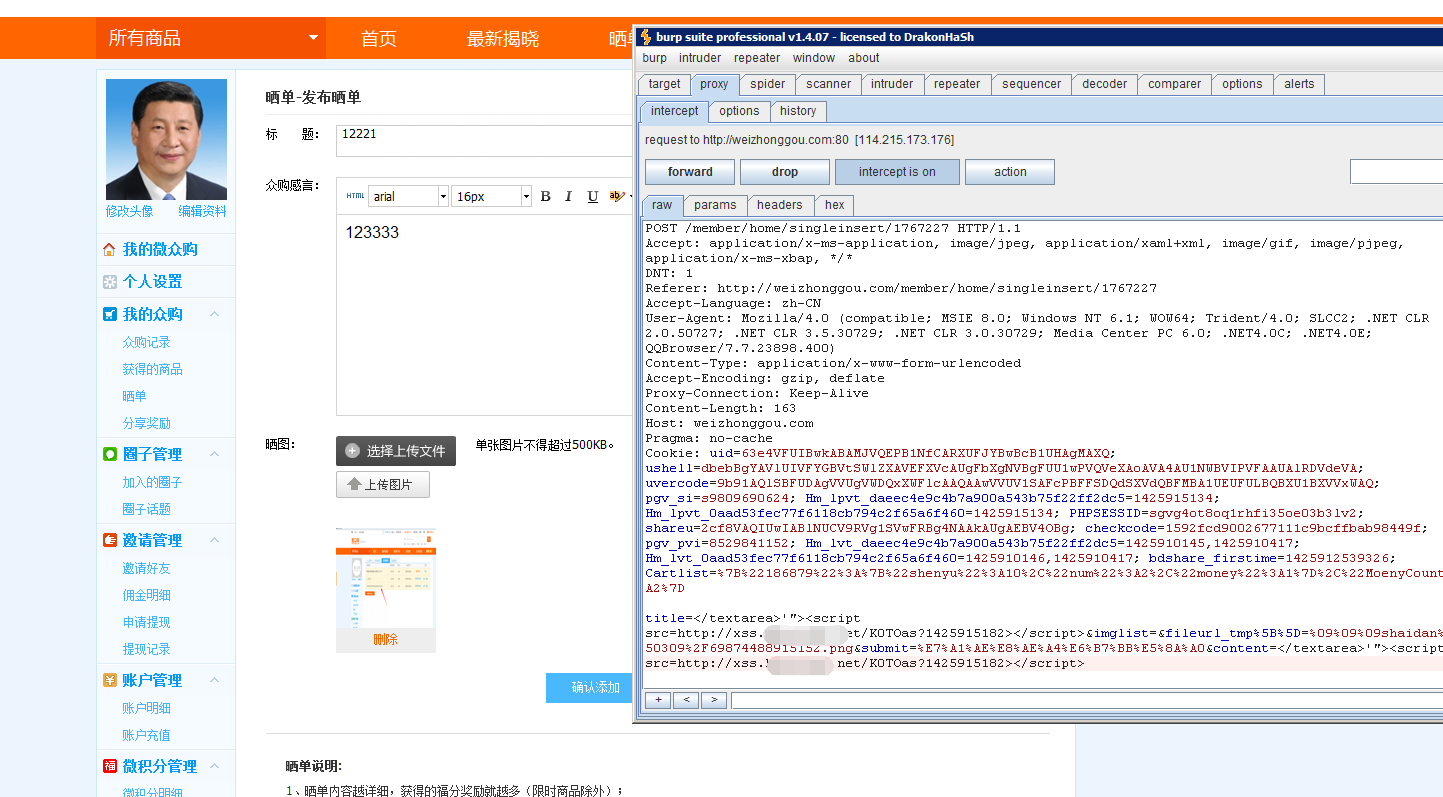
Task: Drop the intercepted request in Burp
Action: point(785,172)
